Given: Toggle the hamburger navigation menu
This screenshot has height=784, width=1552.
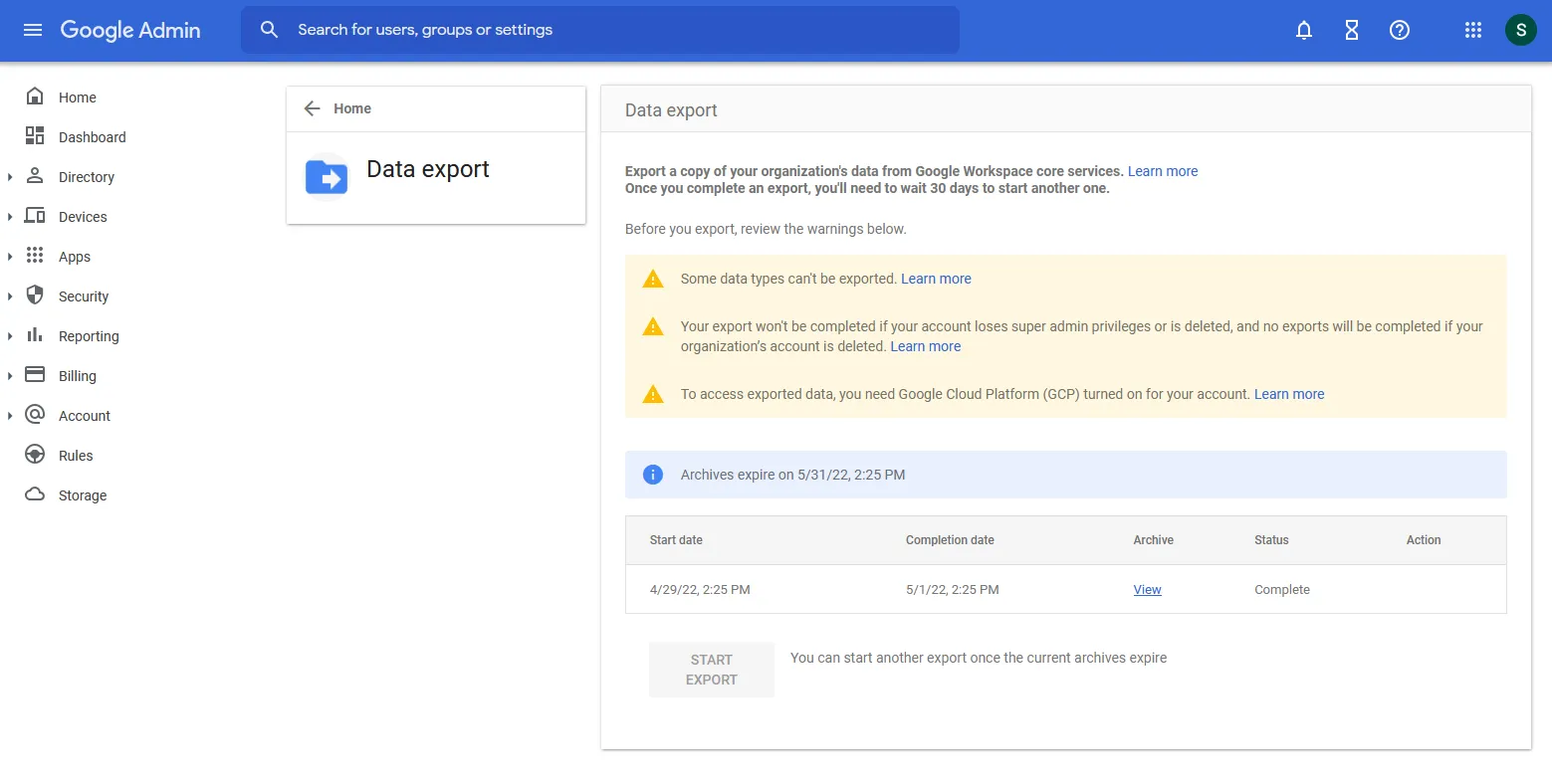Looking at the screenshot, I should [x=32, y=30].
